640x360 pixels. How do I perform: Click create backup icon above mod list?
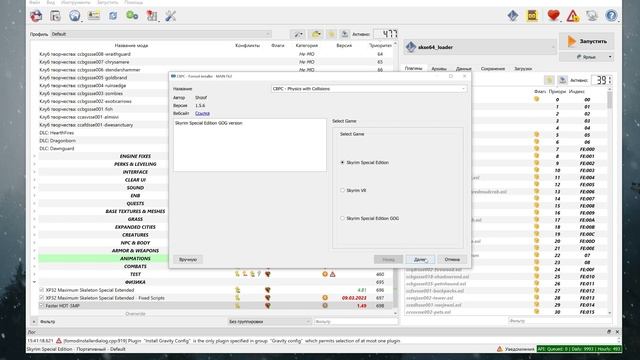pos(344,34)
